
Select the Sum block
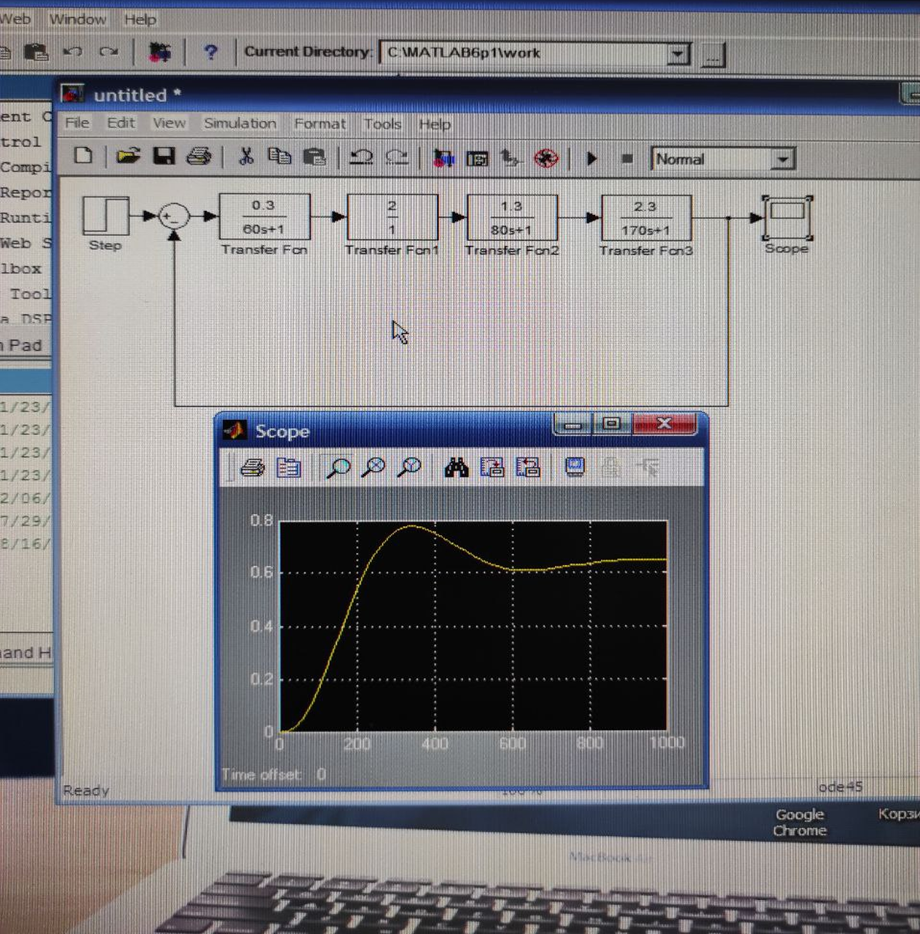pyautogui.click(x=174, y=216)
